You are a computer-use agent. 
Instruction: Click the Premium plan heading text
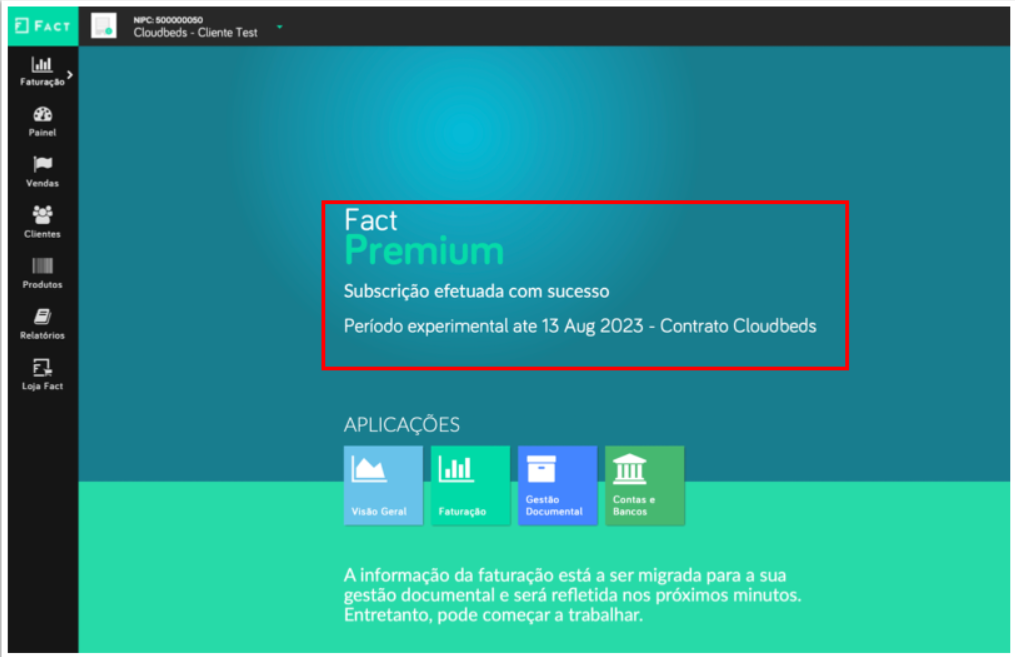click(424, 251)
